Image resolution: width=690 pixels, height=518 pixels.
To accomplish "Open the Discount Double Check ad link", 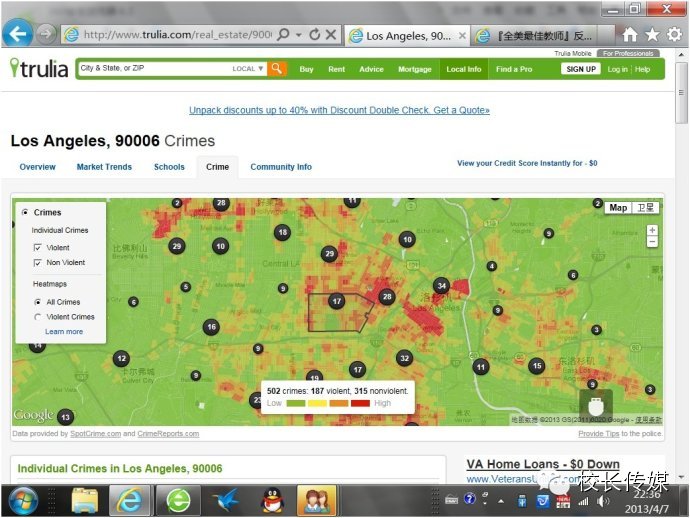I will 339,110.
